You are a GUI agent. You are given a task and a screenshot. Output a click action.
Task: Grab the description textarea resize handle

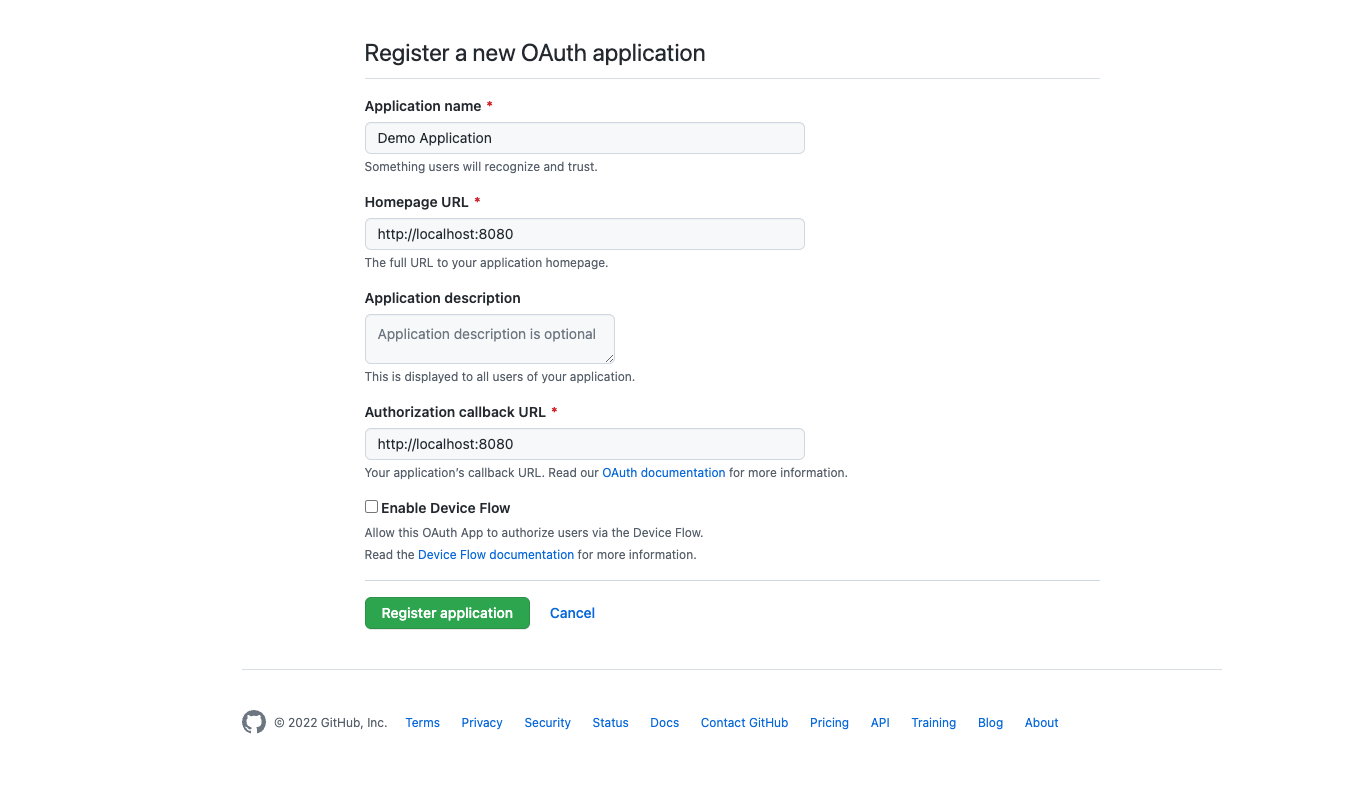click(609, 358)
